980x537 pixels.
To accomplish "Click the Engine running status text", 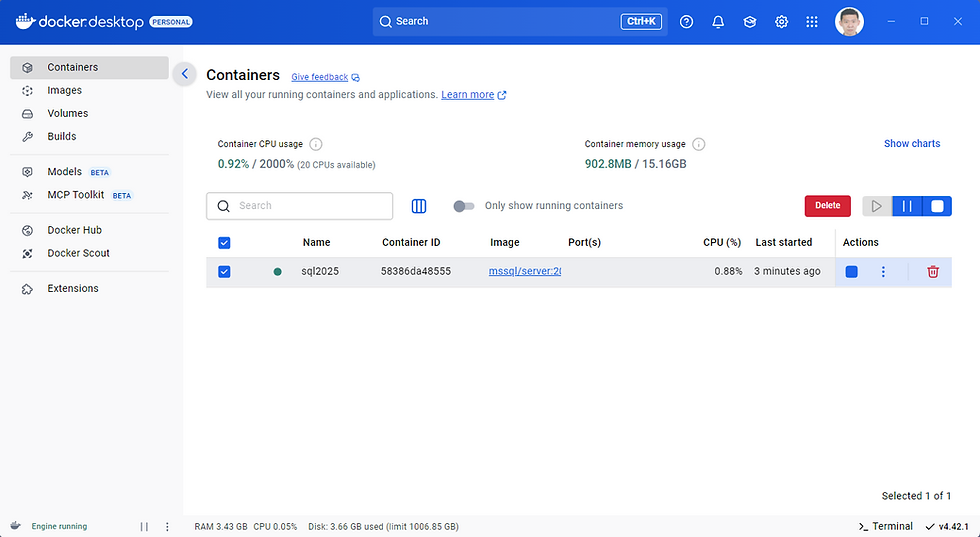I will point(59,526).
